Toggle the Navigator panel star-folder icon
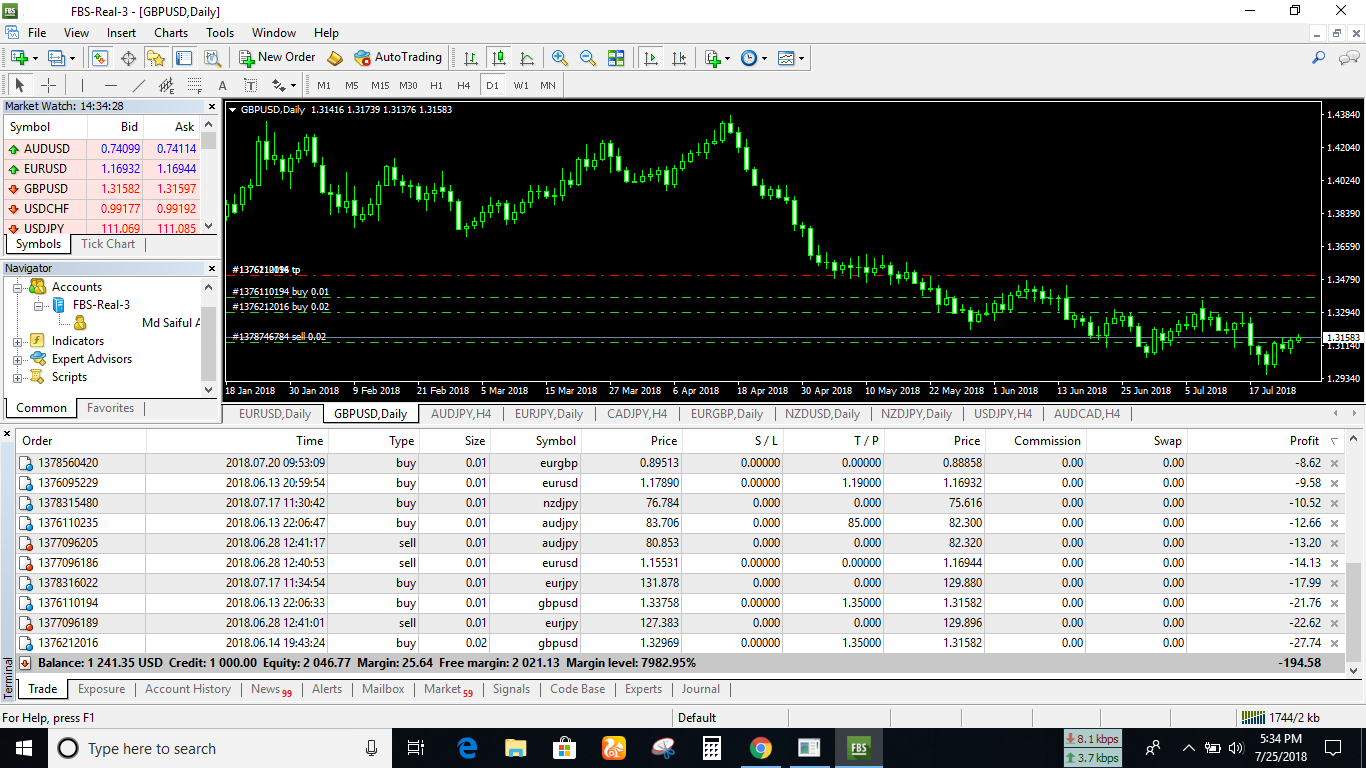This screenshot has width=1366, height=768. [x=156, y=58]
